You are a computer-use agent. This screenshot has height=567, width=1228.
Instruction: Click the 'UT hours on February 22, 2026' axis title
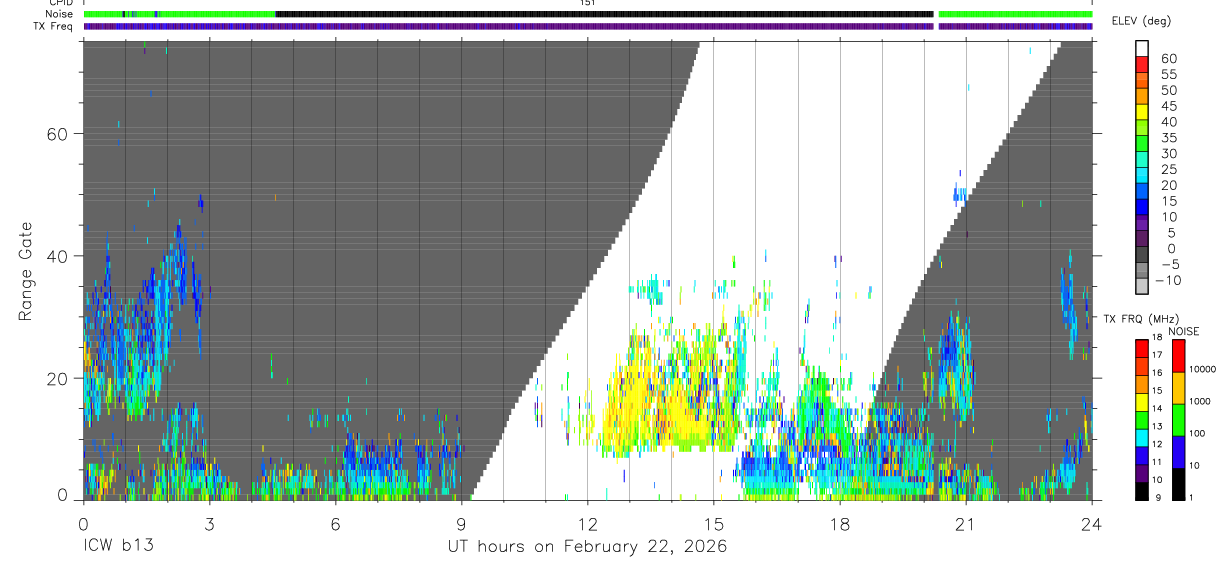pyautogui.click(x=587, y=547)
